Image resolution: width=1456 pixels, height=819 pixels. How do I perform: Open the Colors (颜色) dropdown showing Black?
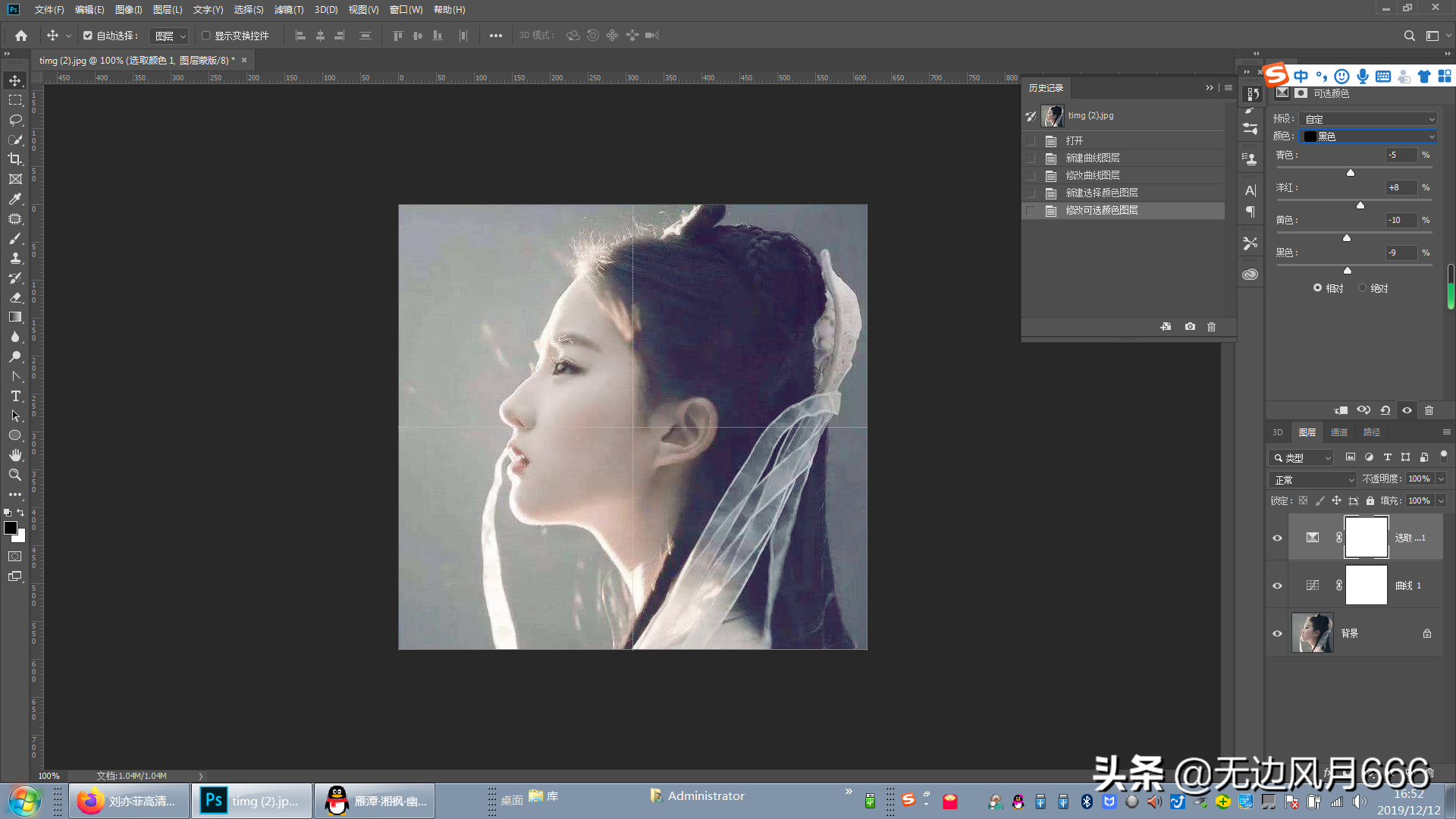[x=1368, y=136]
